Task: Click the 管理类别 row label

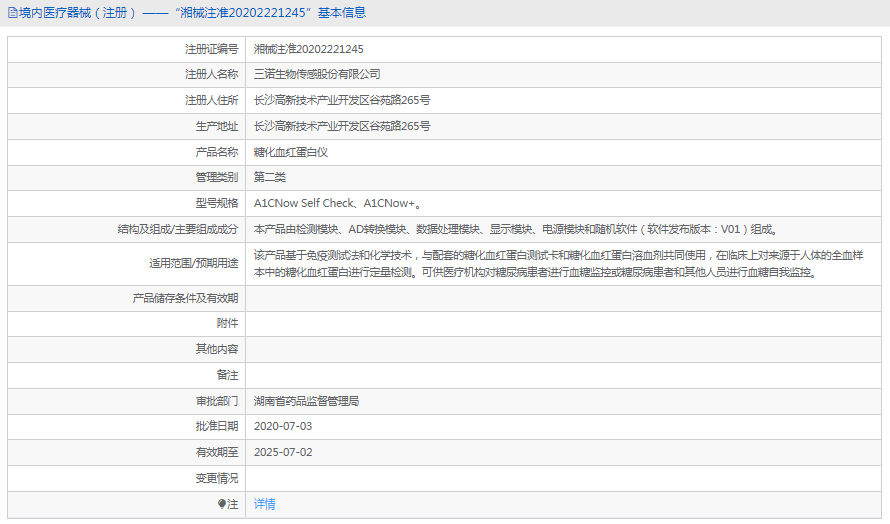Action: point(217,177)
